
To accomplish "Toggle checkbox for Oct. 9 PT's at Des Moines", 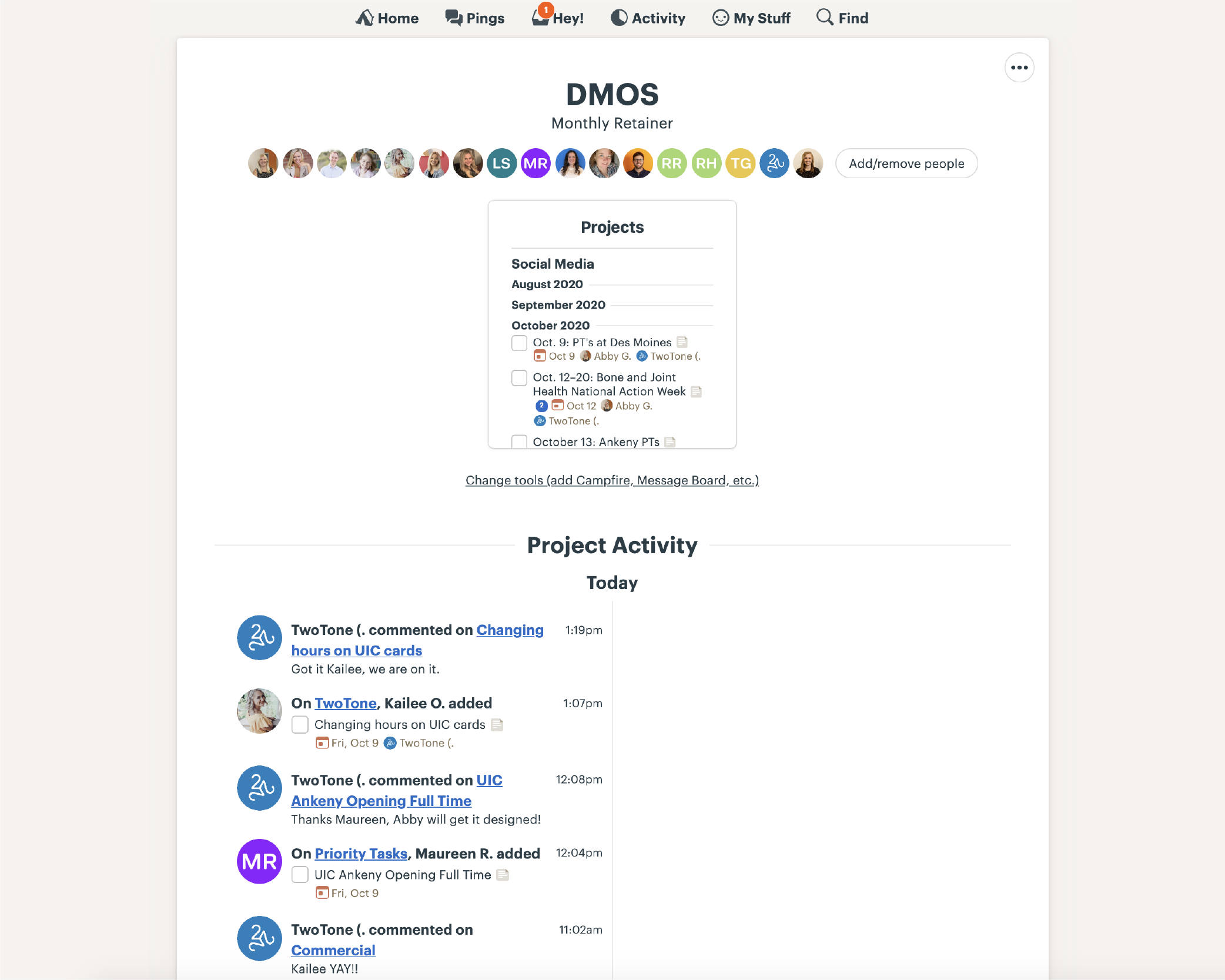I will (520, 343).
